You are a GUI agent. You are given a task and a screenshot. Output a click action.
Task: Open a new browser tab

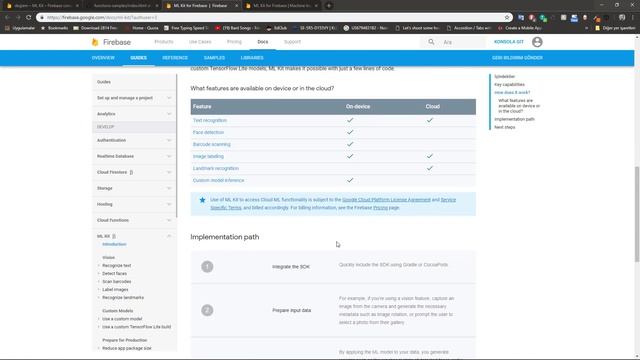[x=329, y=6]
